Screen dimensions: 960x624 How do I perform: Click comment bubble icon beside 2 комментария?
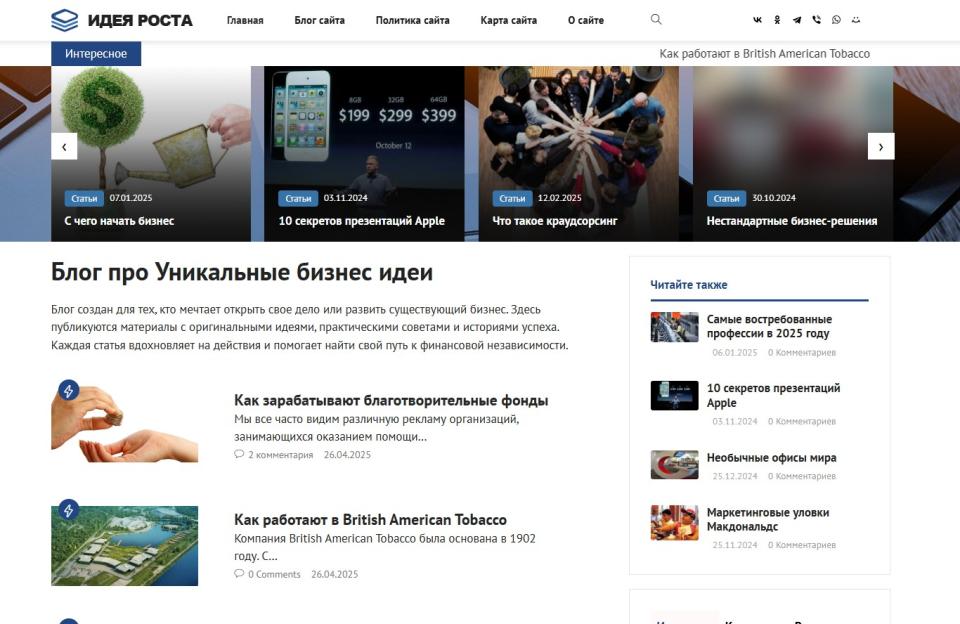coord(239,454)
